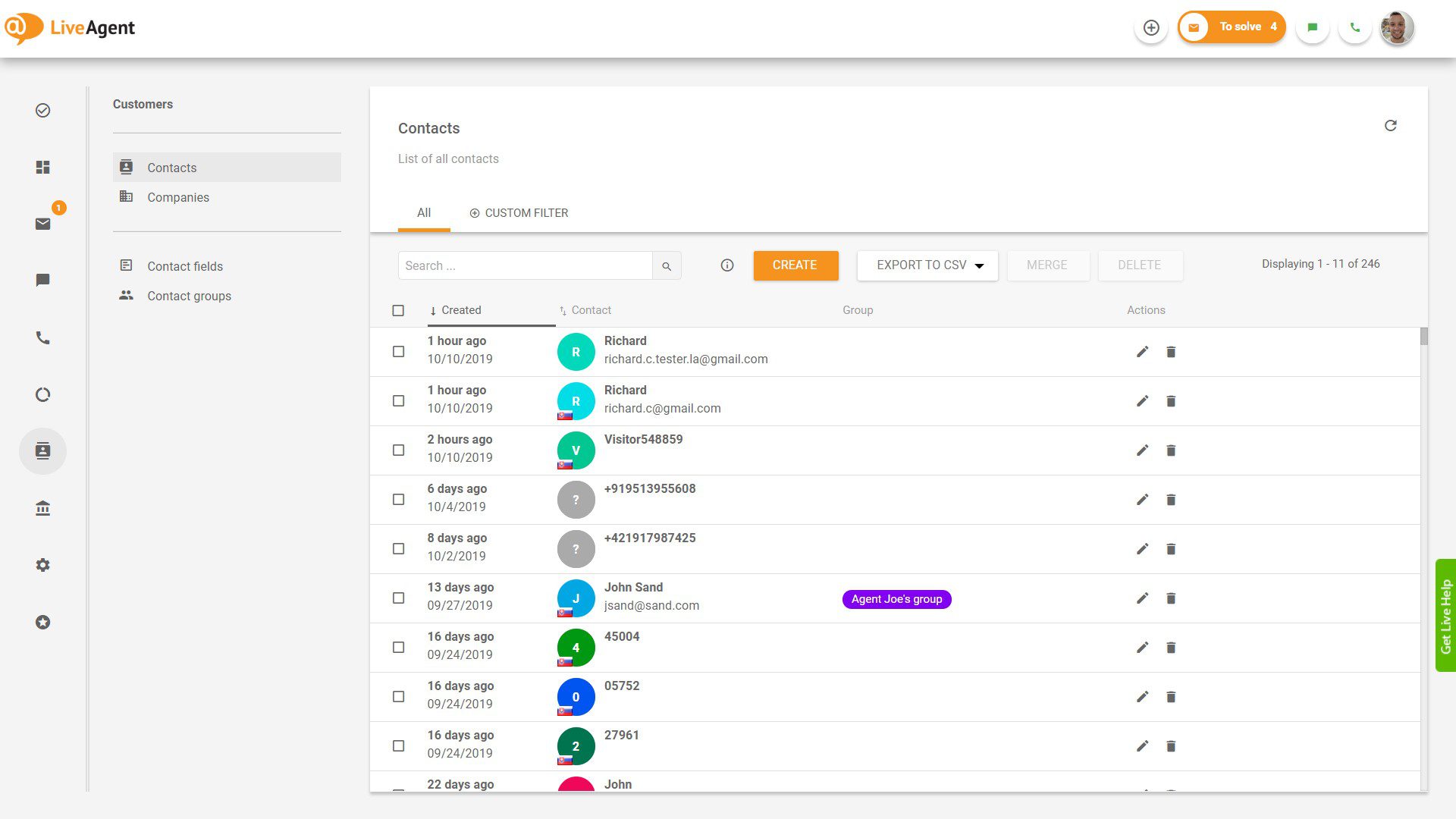This screenshot has width=1456, height=819.
Task: Sort contacts by Created column header
Action: [x=460, y=310]
